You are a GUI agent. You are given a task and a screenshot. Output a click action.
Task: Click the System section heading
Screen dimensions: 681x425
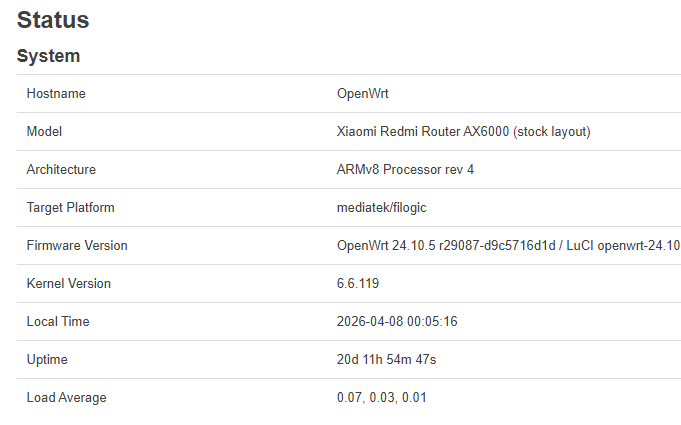[x=48, y=56]
